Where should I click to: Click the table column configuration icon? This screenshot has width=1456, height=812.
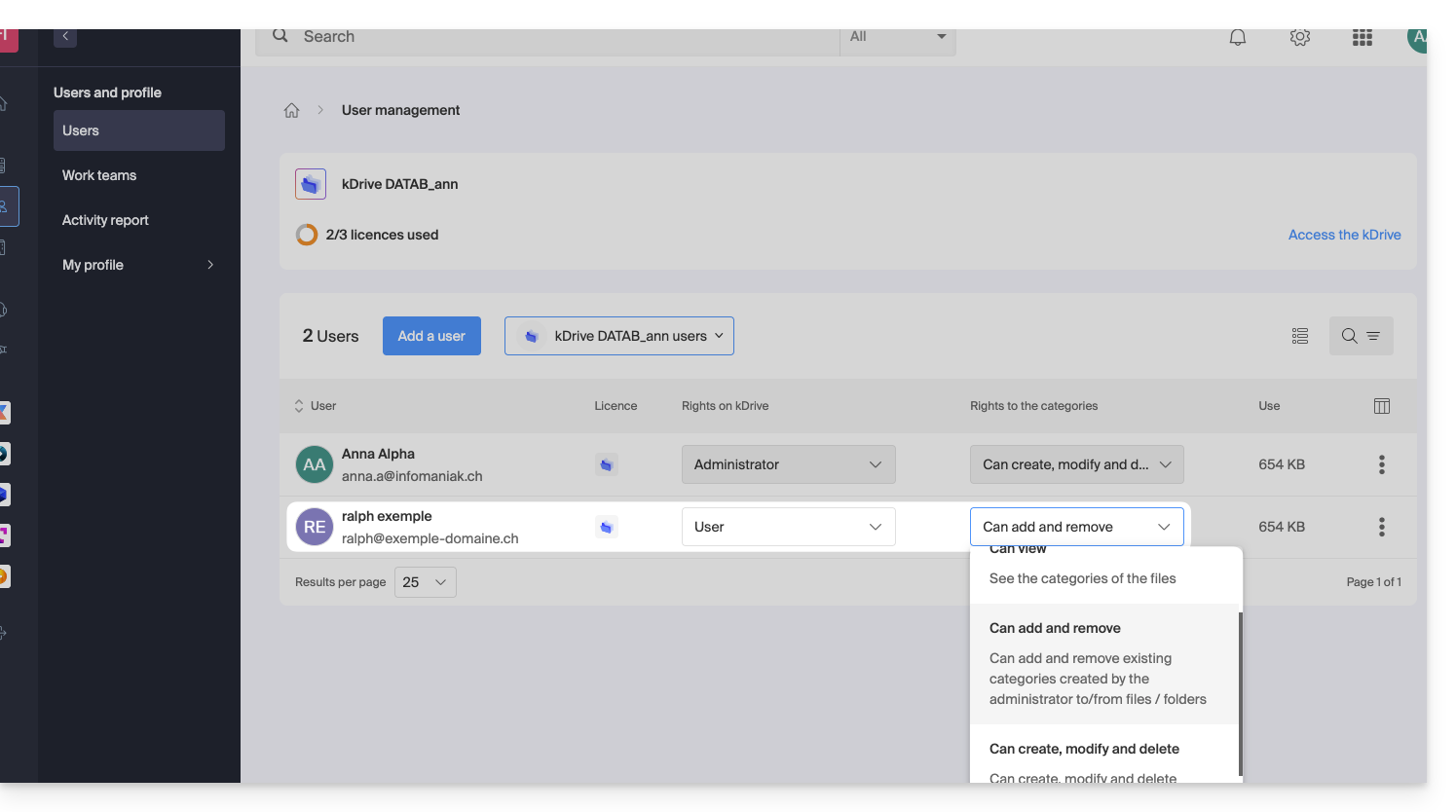click(1381, 406)
